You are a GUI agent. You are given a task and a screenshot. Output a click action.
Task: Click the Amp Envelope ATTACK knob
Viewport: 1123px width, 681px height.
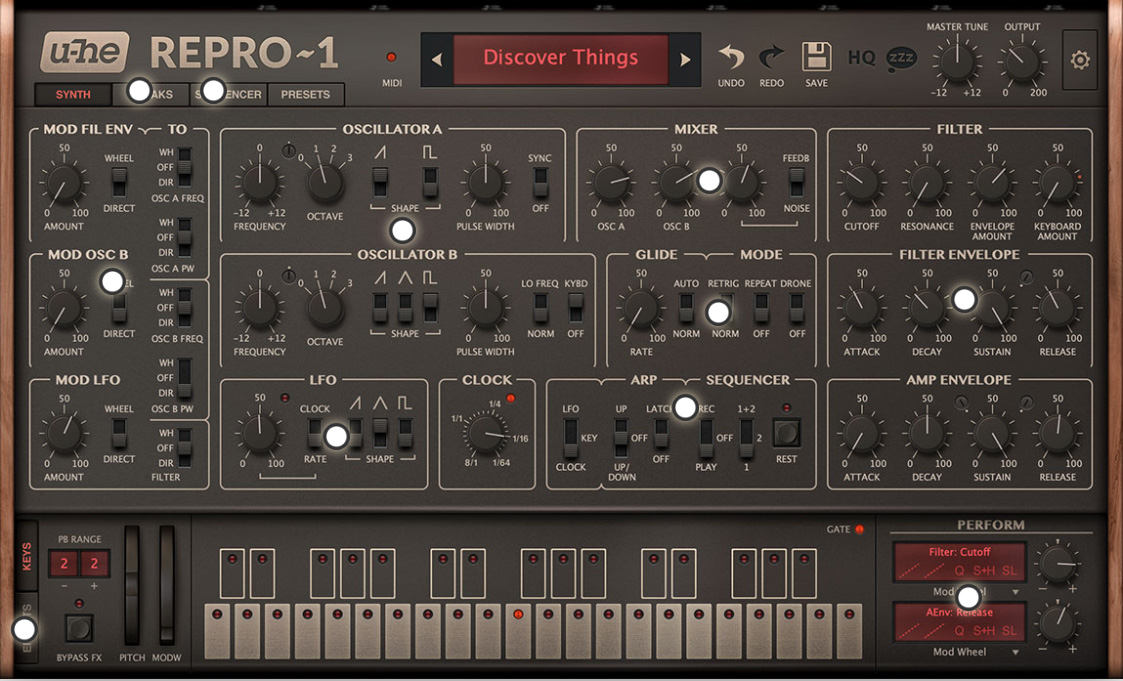coord(862,434)
